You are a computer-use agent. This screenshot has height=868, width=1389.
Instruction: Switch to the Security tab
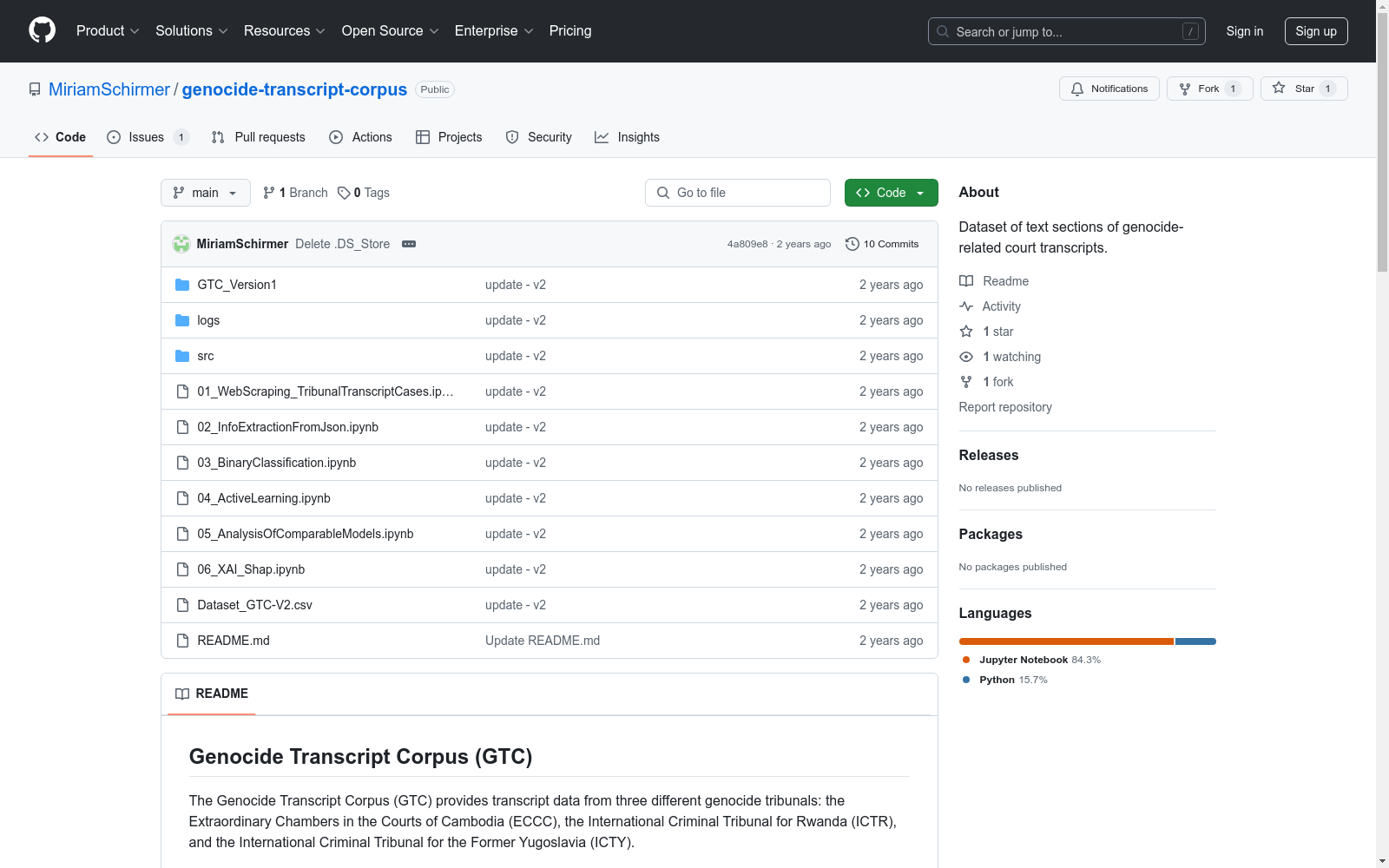pos(539,137)
